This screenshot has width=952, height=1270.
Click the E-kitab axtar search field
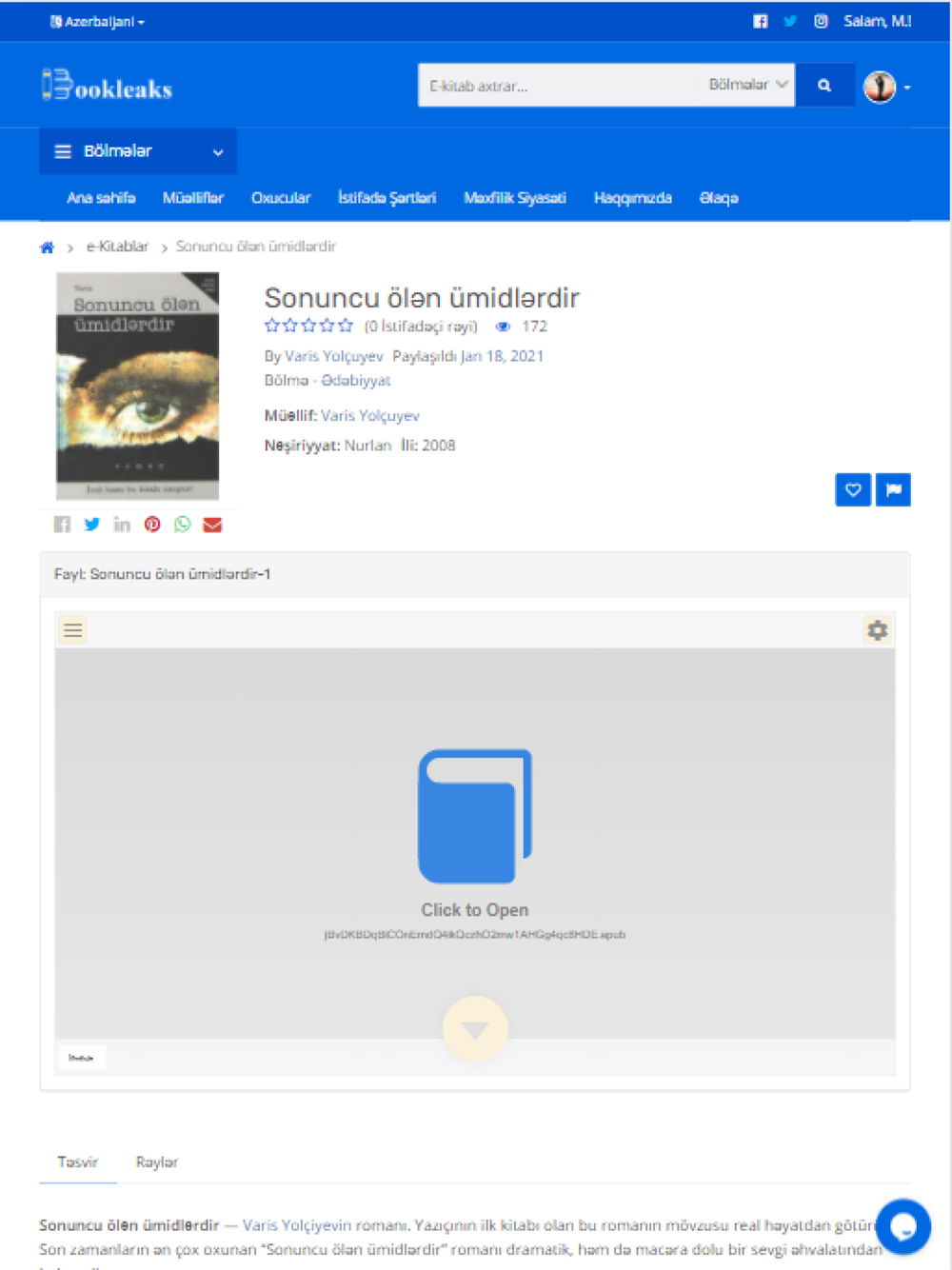(560, 86)
